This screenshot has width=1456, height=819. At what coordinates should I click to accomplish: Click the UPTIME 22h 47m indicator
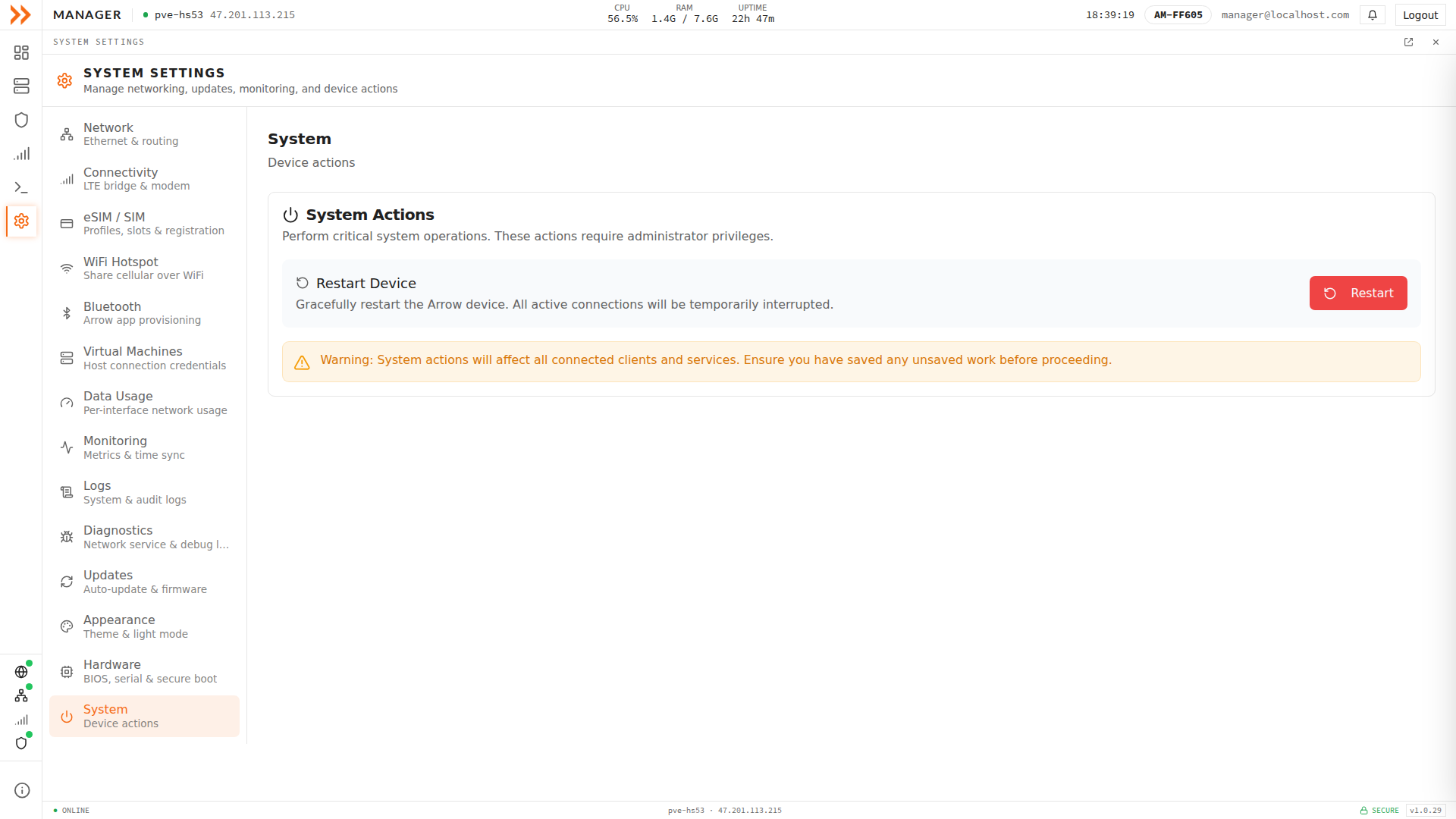(x=753, y=14)
